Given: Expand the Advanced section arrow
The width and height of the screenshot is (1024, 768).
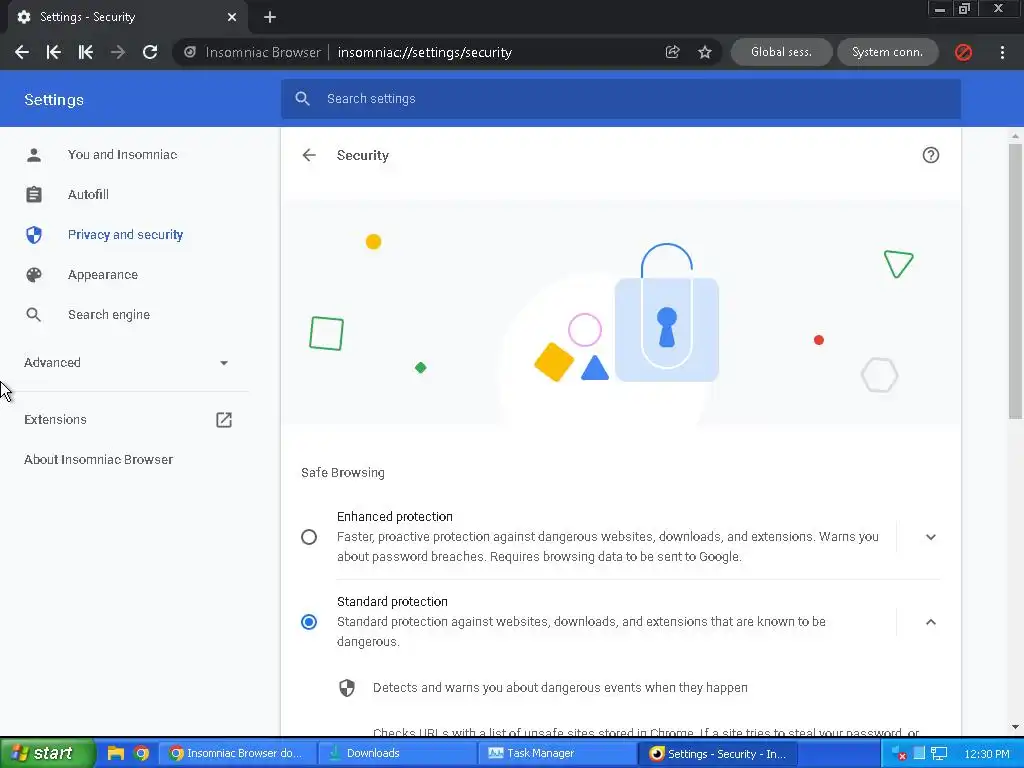Looking at the screenshot, I should [x=224, y=363].
